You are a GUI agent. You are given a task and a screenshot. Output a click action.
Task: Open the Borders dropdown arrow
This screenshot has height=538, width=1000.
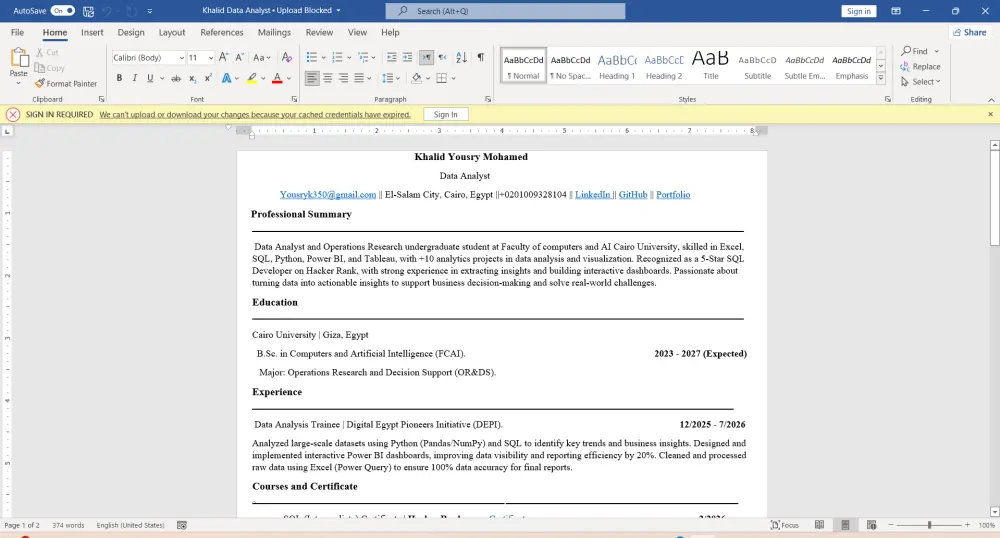(x=453, y=78)
